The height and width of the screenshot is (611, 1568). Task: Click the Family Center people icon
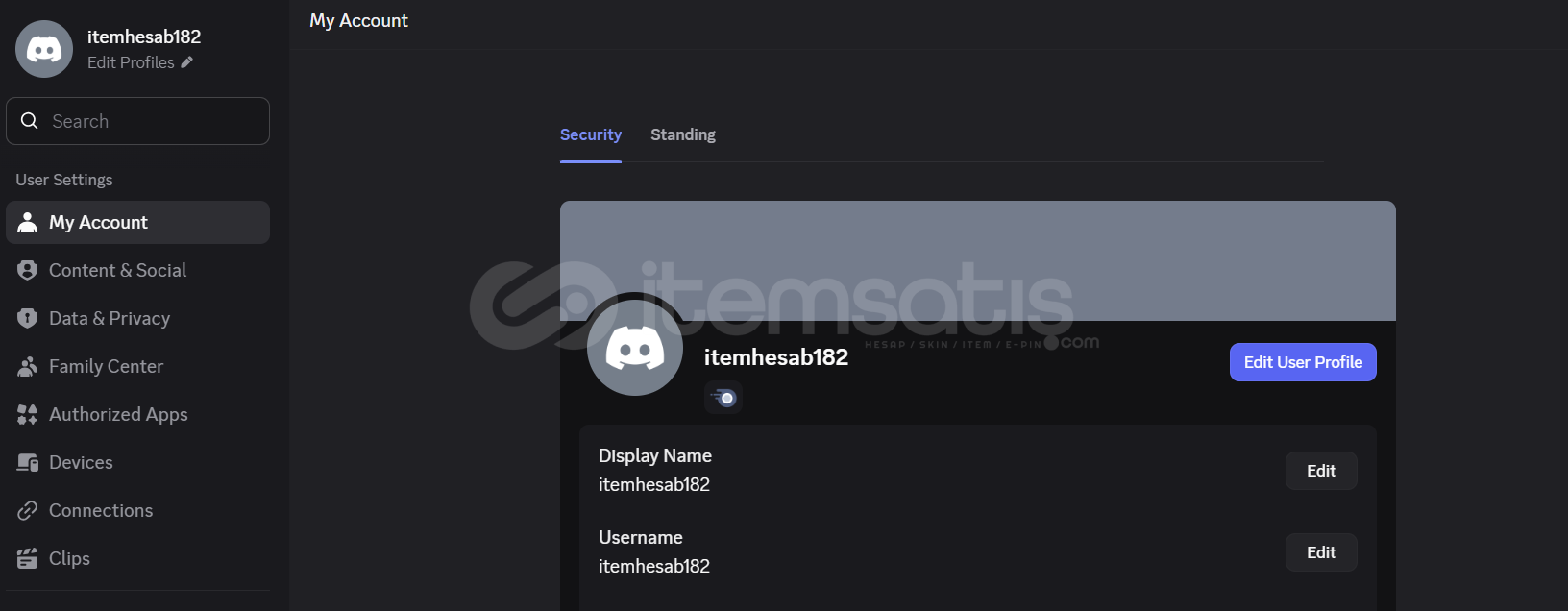click(x=28, y=366)
